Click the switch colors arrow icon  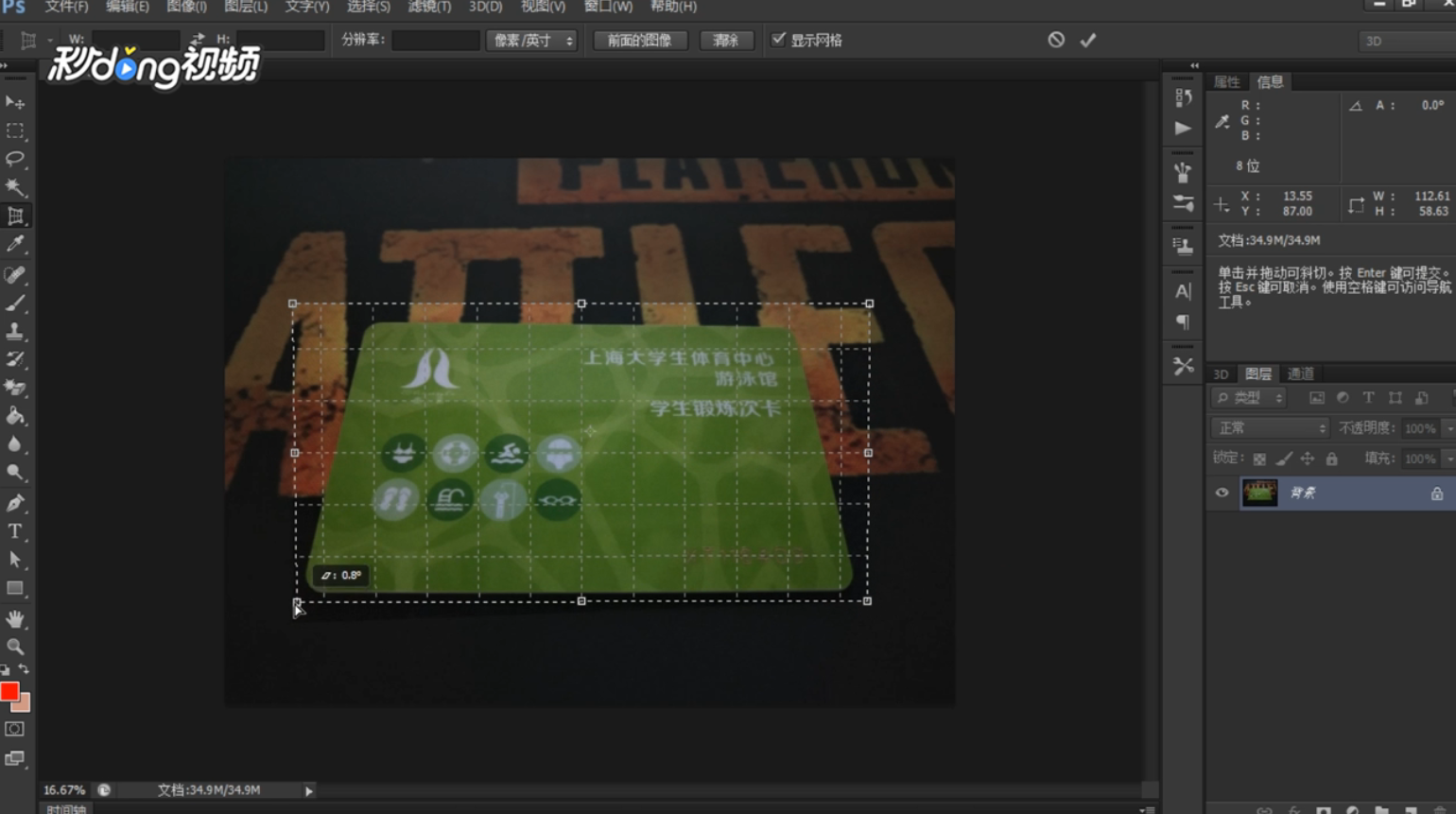pos(24,669)
